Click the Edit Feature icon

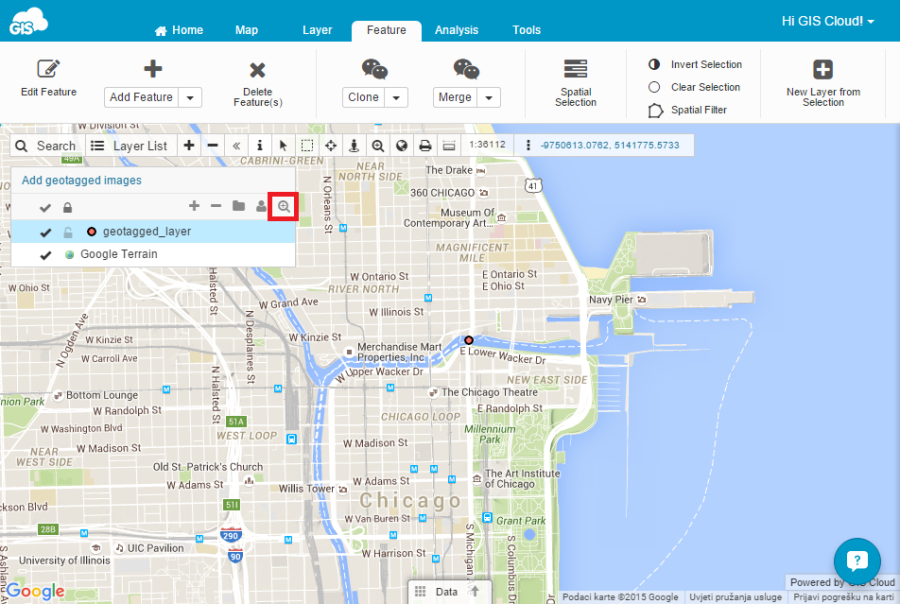click(x=48, y=69)
